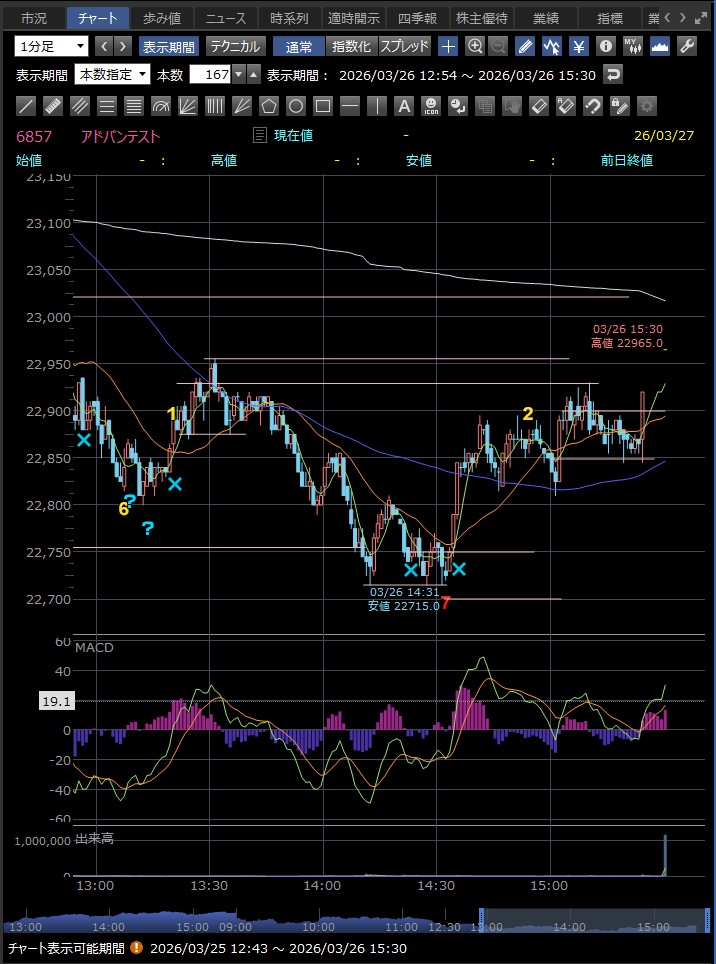The width and height of the screenshot is (716, 964).
Task: Click the yen price icon
Action: (x=579, y=46)
